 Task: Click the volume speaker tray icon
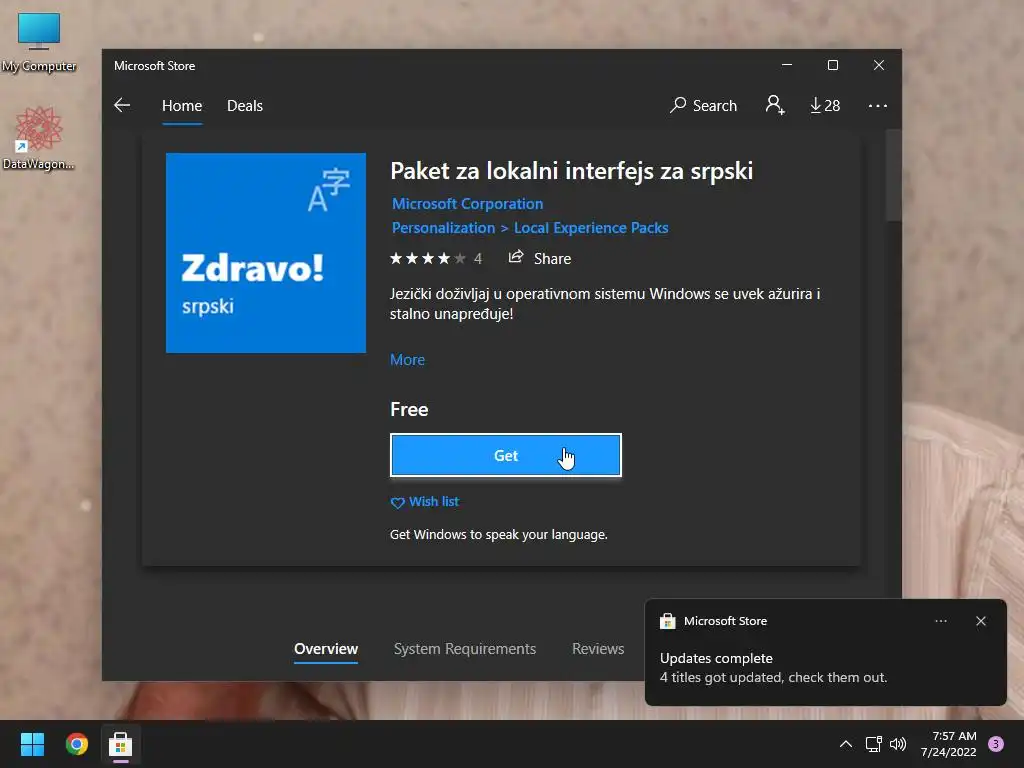click(898, 744)
